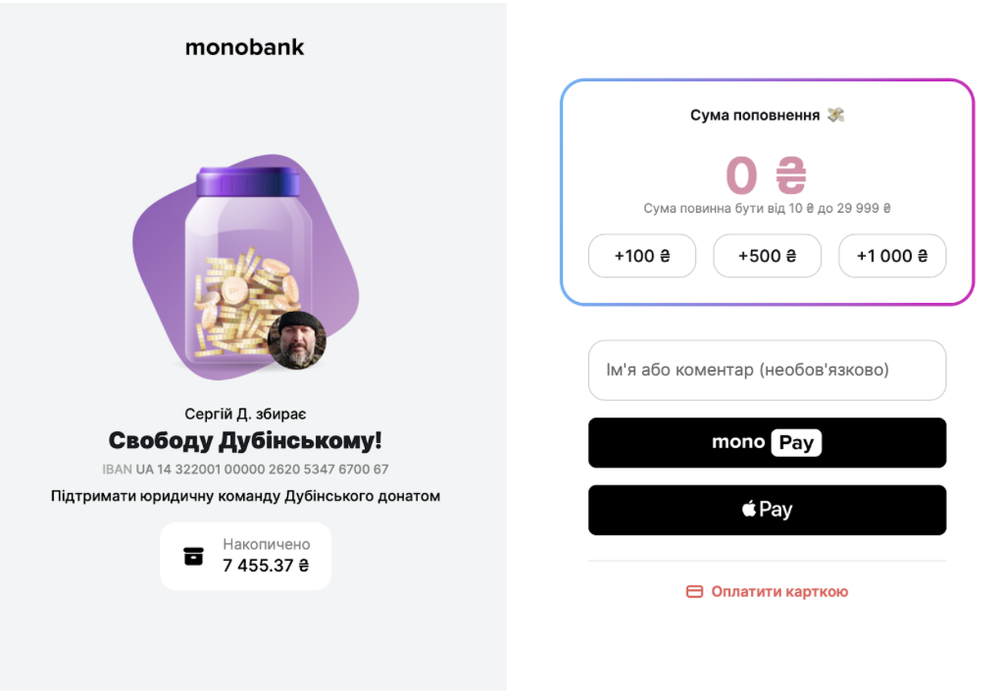This screenshot has height=694, width=1000.
Task: Click the Apple logo on Apple Pay
Action: click(x=749, y=510)
